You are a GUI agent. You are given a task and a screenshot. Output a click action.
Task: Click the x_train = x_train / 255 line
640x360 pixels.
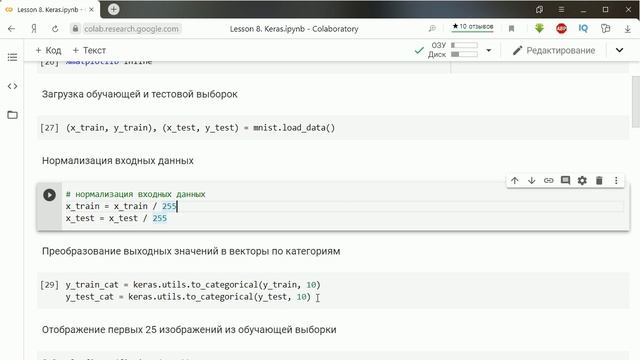pos(121,207)
